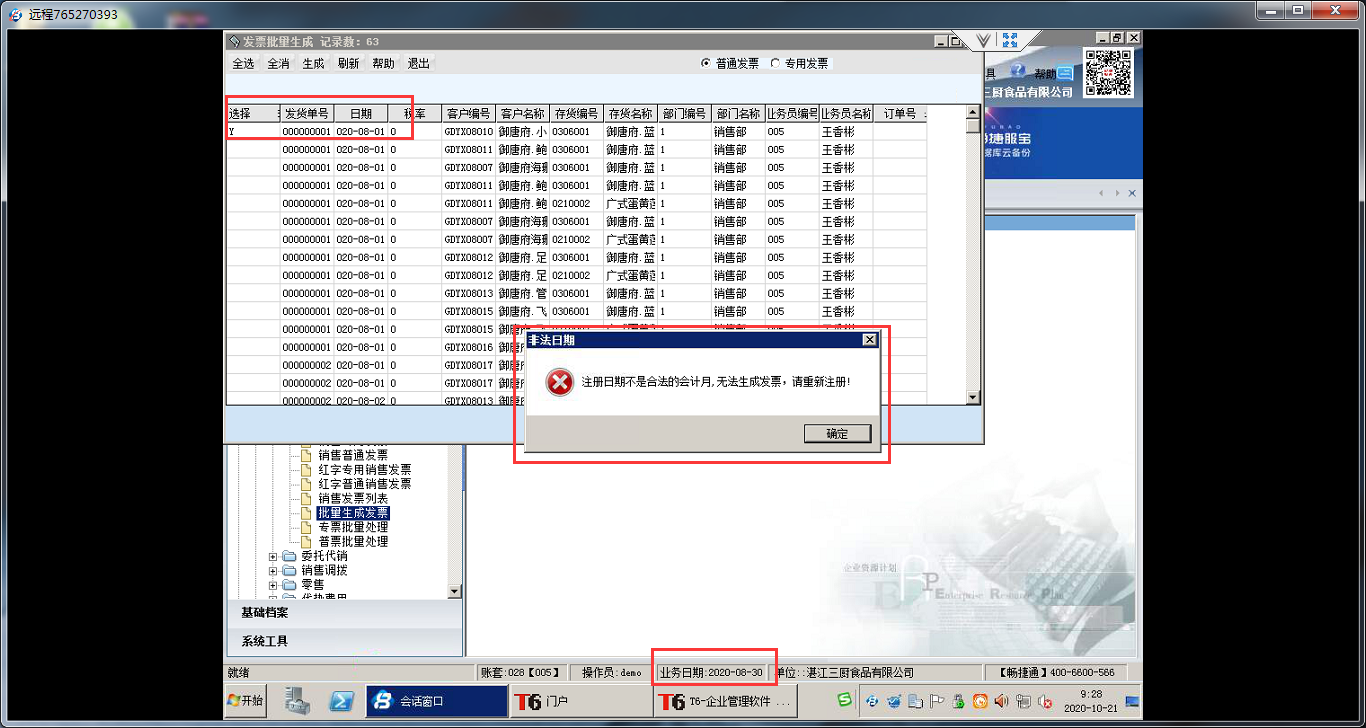Viewport: 1366px width, 728px height.
Task: Select the 普通发票 radio button
Action: pos(707,63)
